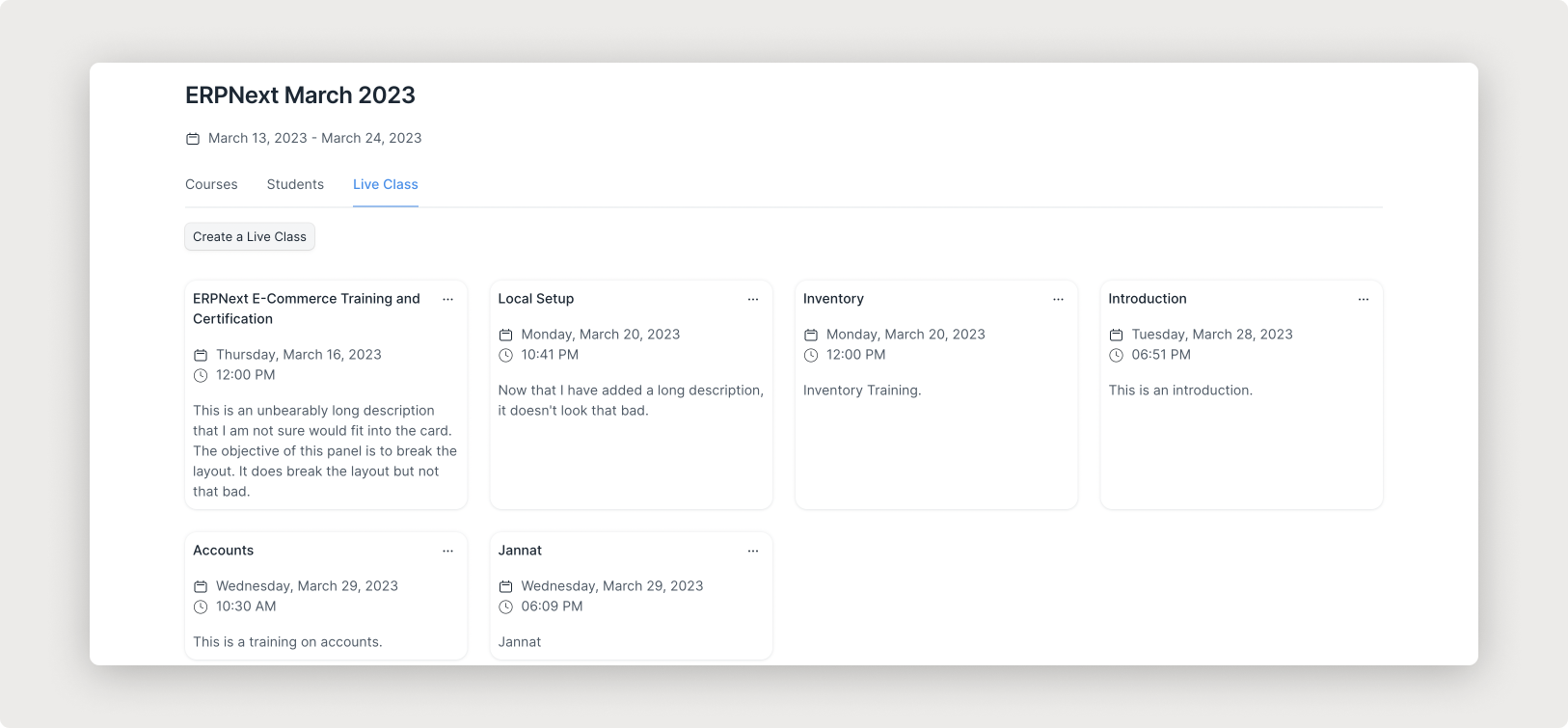The width and height of the screenshot is (1568, 728).
Task: Click the 10:41 PM time text
Action: 550,355
